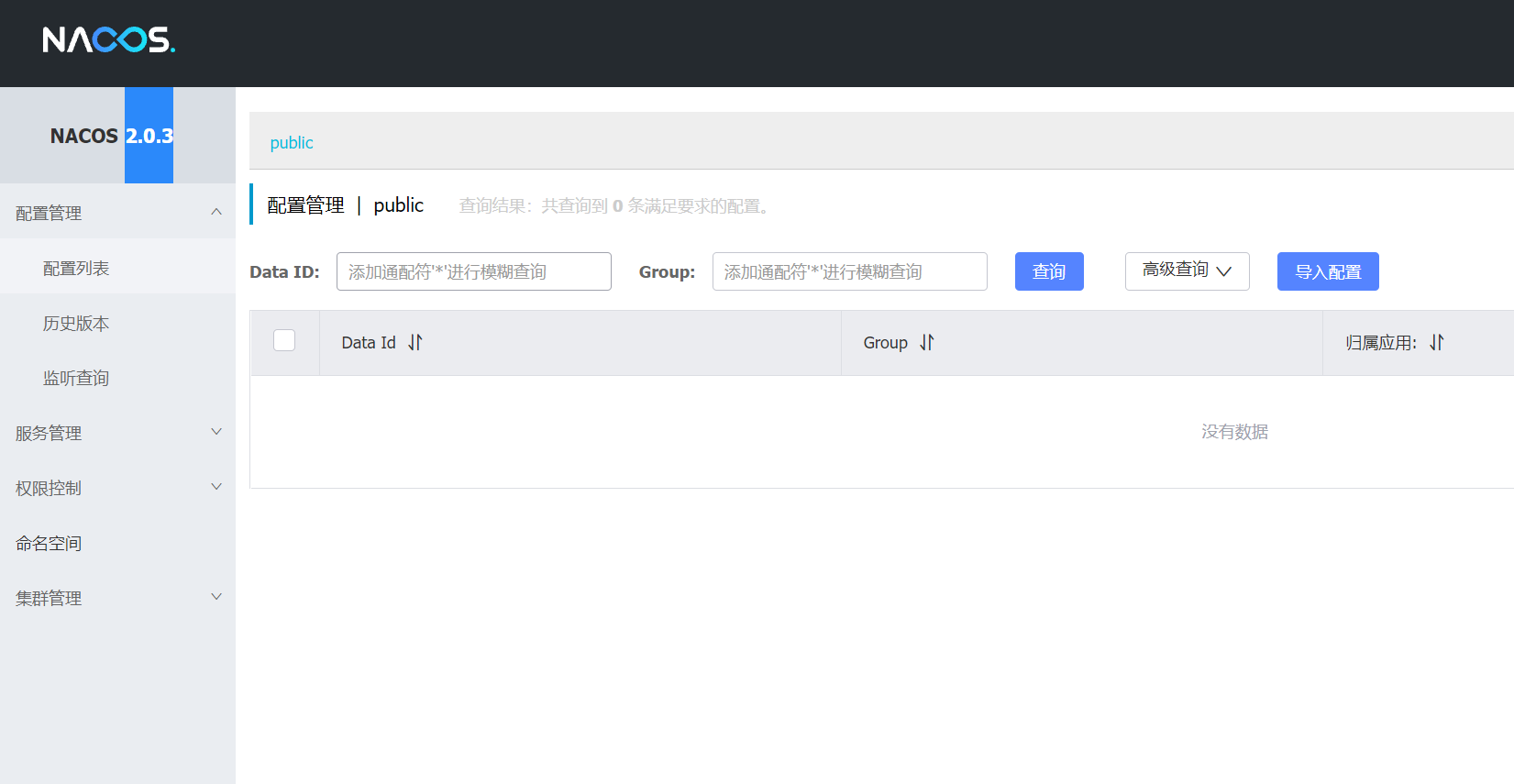Focus the Data ID search field
Viewport: 1514px width, 784px height.
point(473,271)
